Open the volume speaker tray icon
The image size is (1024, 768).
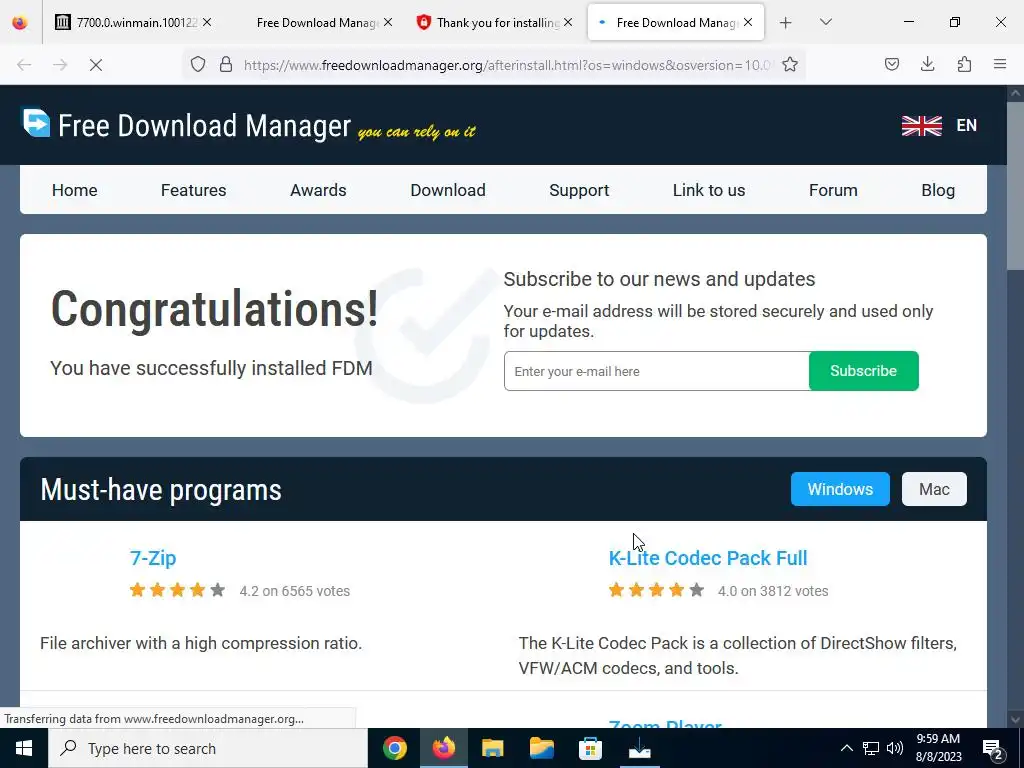click(895, 748)
